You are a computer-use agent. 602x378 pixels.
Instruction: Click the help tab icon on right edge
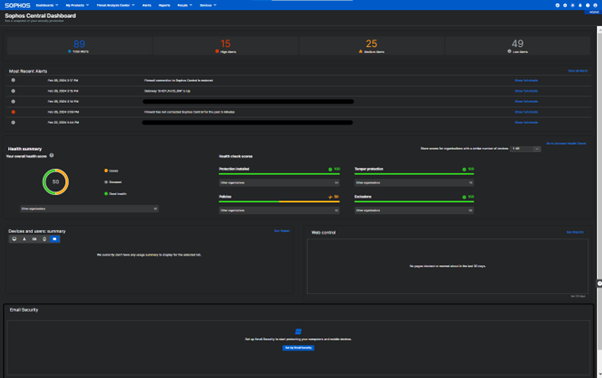599,284
